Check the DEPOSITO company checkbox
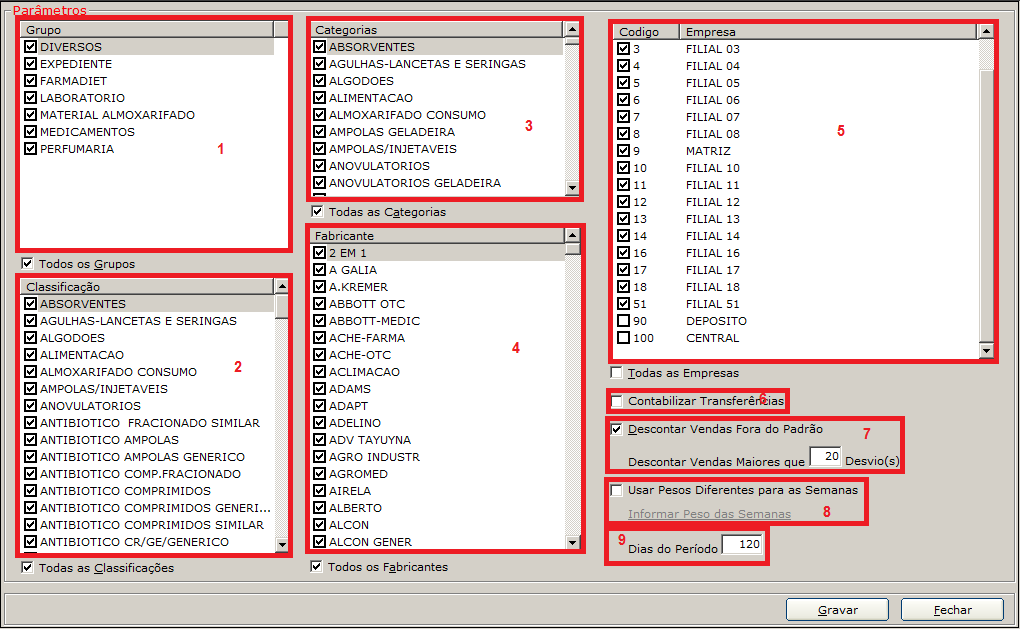Viewport: 1020px width, 629px height. click(x=624, y=321)
